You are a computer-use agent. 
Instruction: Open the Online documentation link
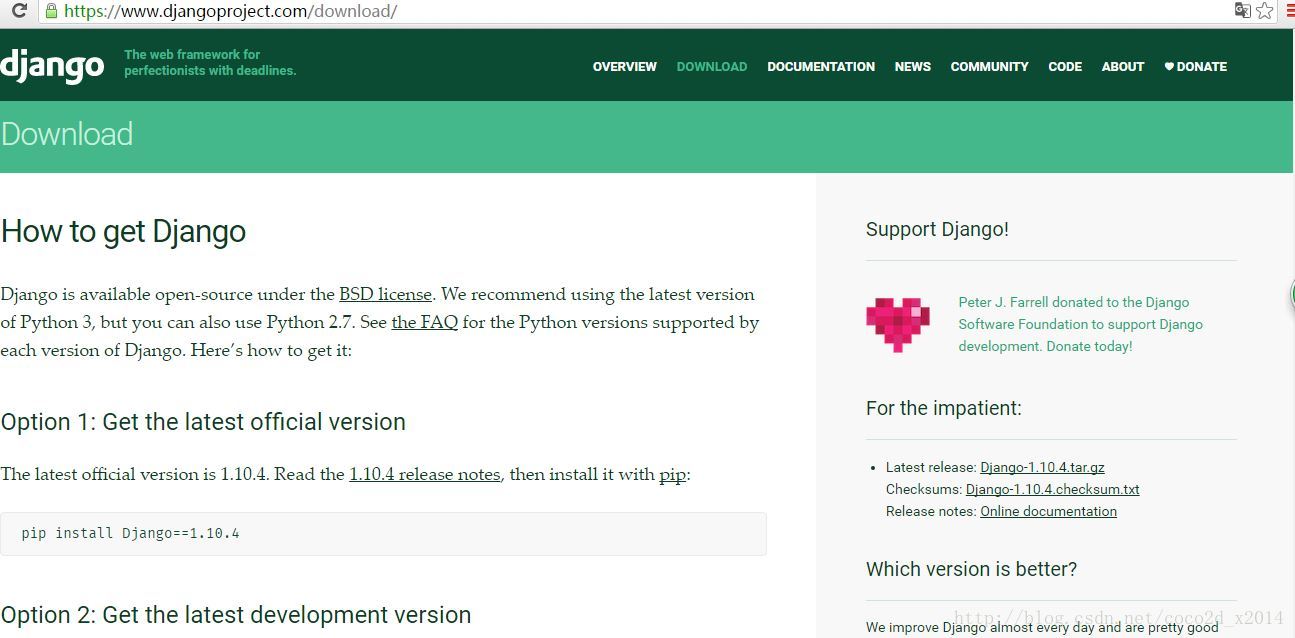pyautogui.click(x=1048, y=511)
